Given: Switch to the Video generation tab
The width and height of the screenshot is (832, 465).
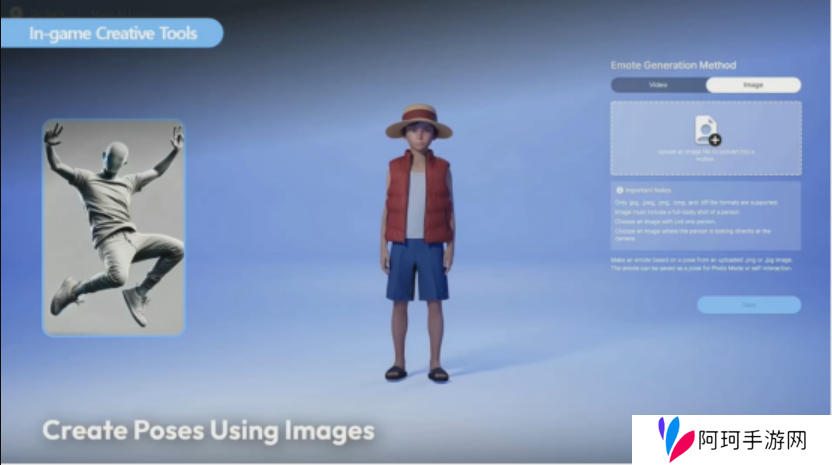Looking at the screenshot, I should coord(658,85).
